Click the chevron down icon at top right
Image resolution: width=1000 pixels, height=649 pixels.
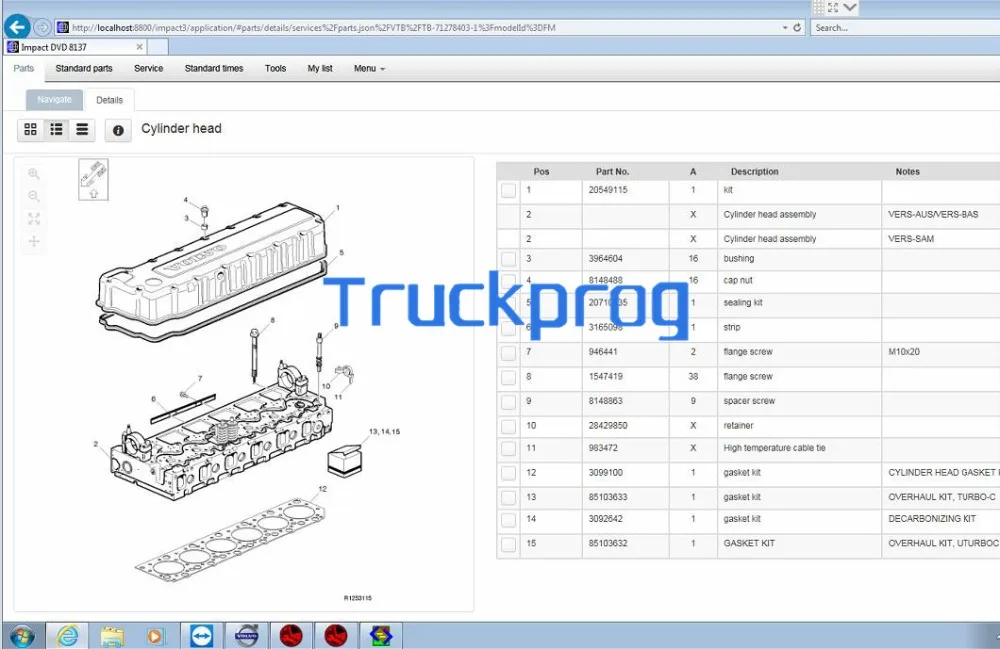[850, 8]
